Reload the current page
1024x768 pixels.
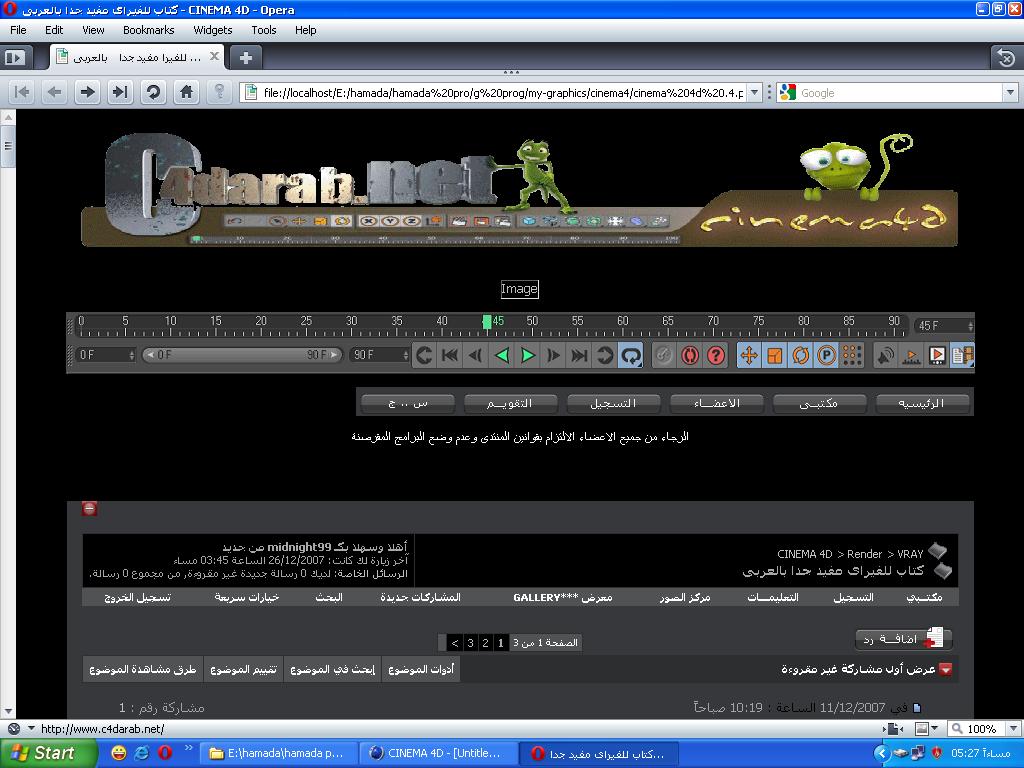click(x=153, y=92)
